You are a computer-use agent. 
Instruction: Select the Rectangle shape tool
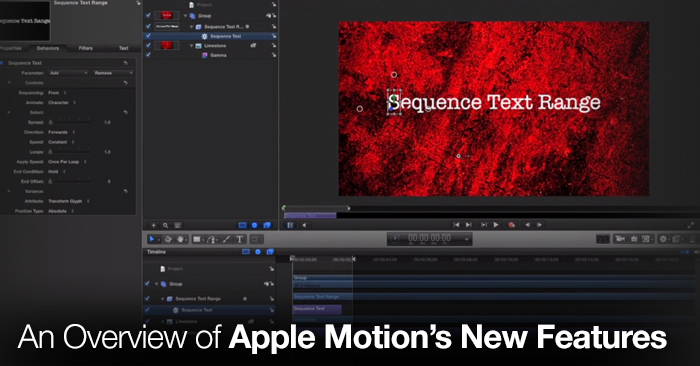(x=197, y=239)
